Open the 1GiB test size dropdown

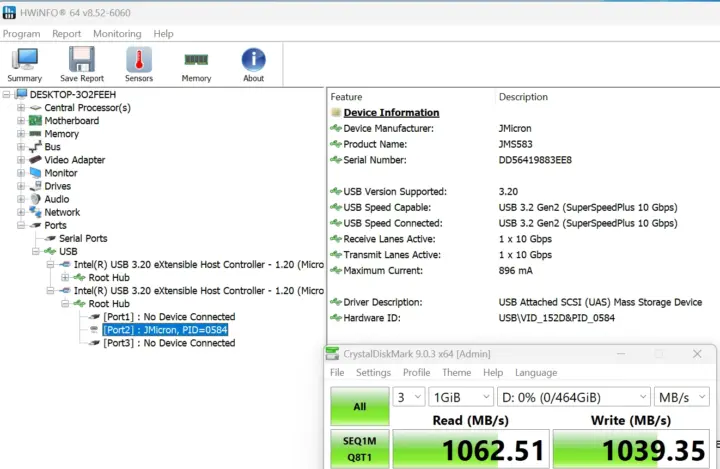461,397
